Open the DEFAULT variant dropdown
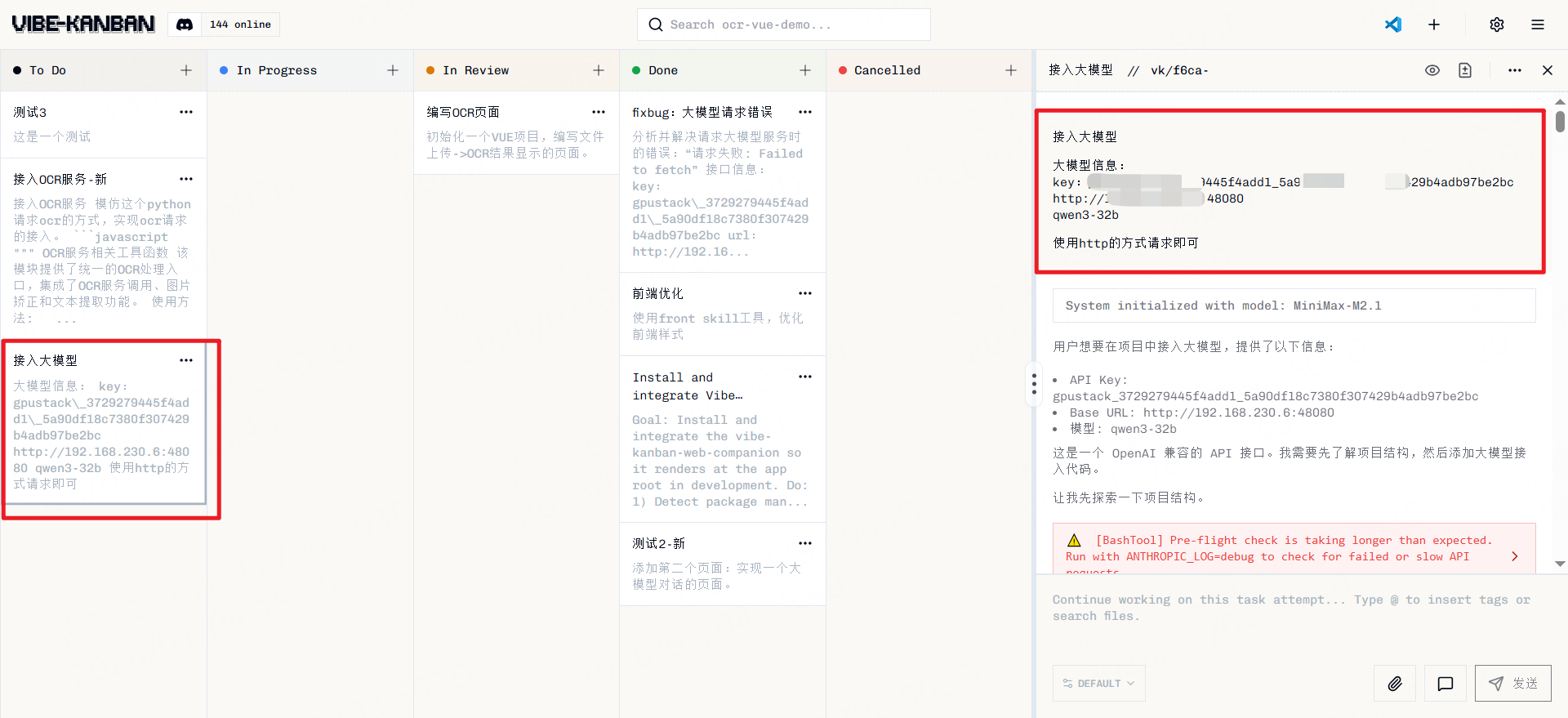Viewport: 1568px width, 718px height. point(1099,683)
